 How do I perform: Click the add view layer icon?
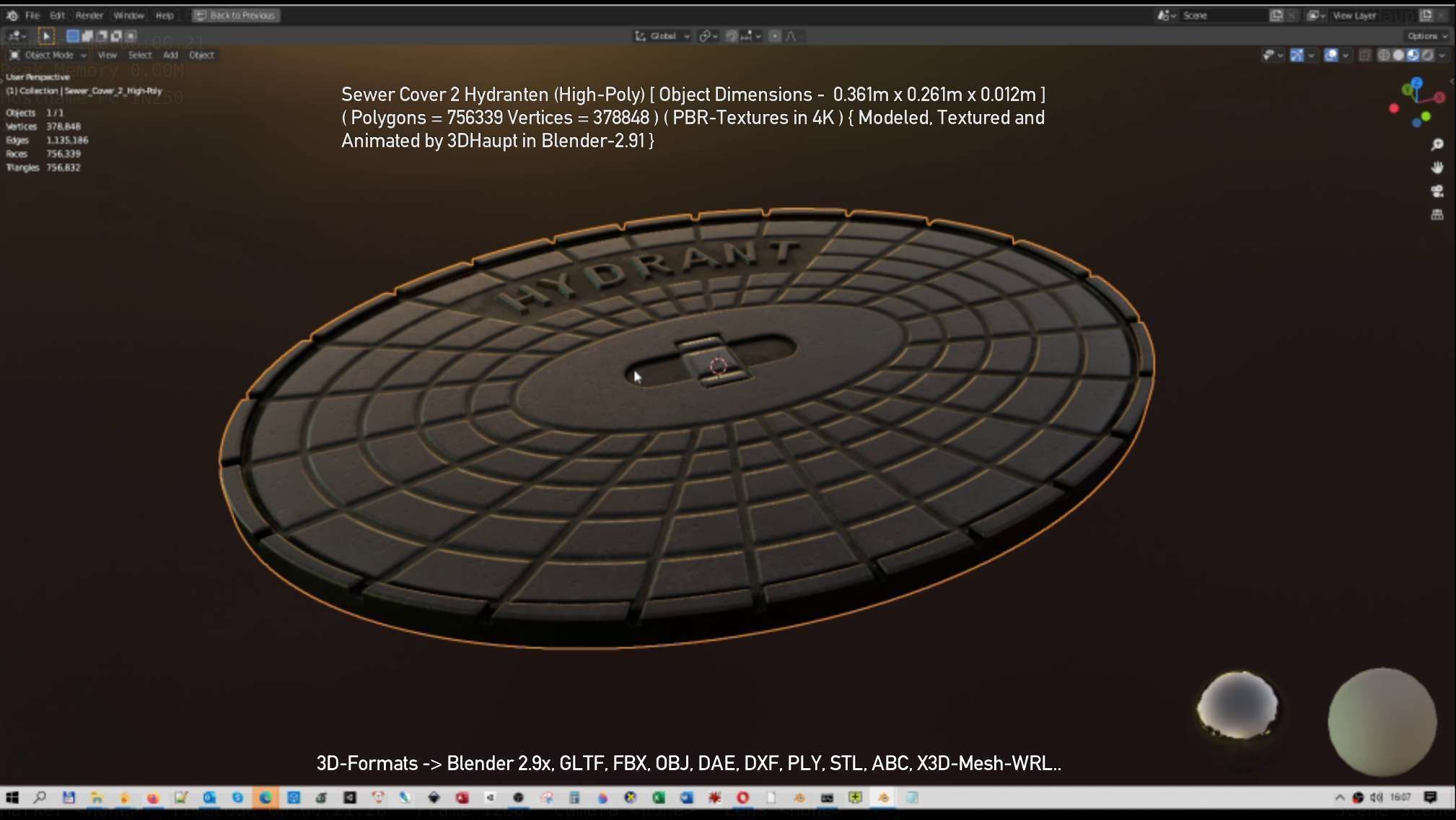click(1426, 15)
